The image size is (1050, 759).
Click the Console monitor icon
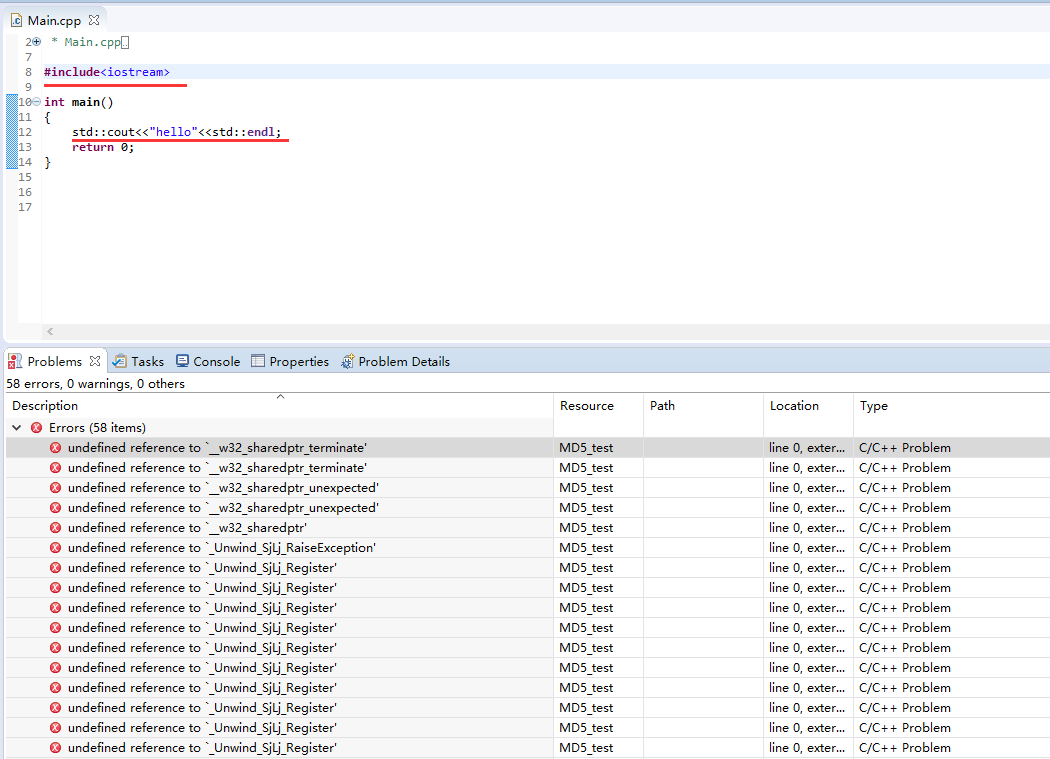point(182,361)
